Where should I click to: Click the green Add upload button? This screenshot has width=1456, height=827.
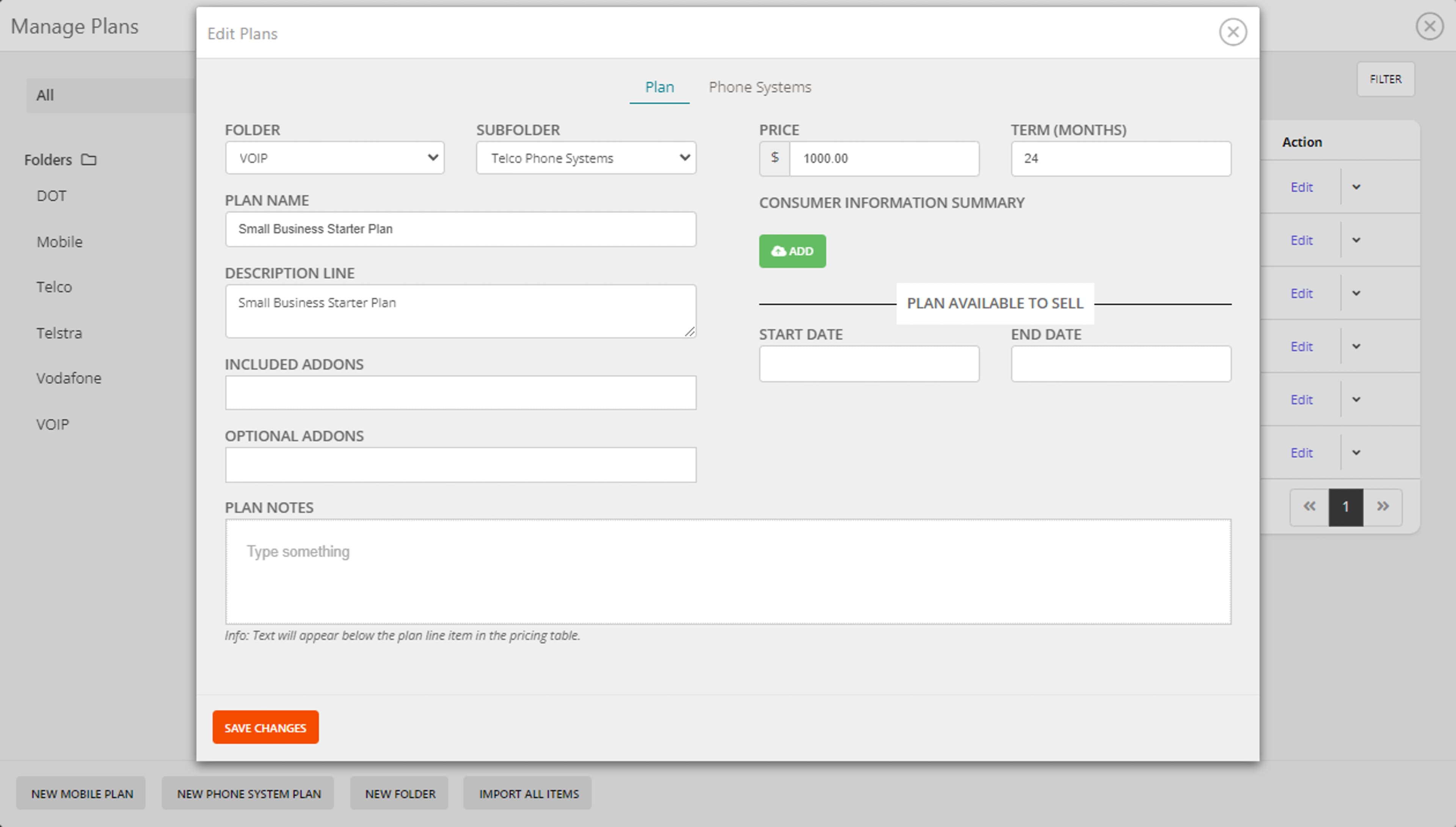click(x=792, y=251)
